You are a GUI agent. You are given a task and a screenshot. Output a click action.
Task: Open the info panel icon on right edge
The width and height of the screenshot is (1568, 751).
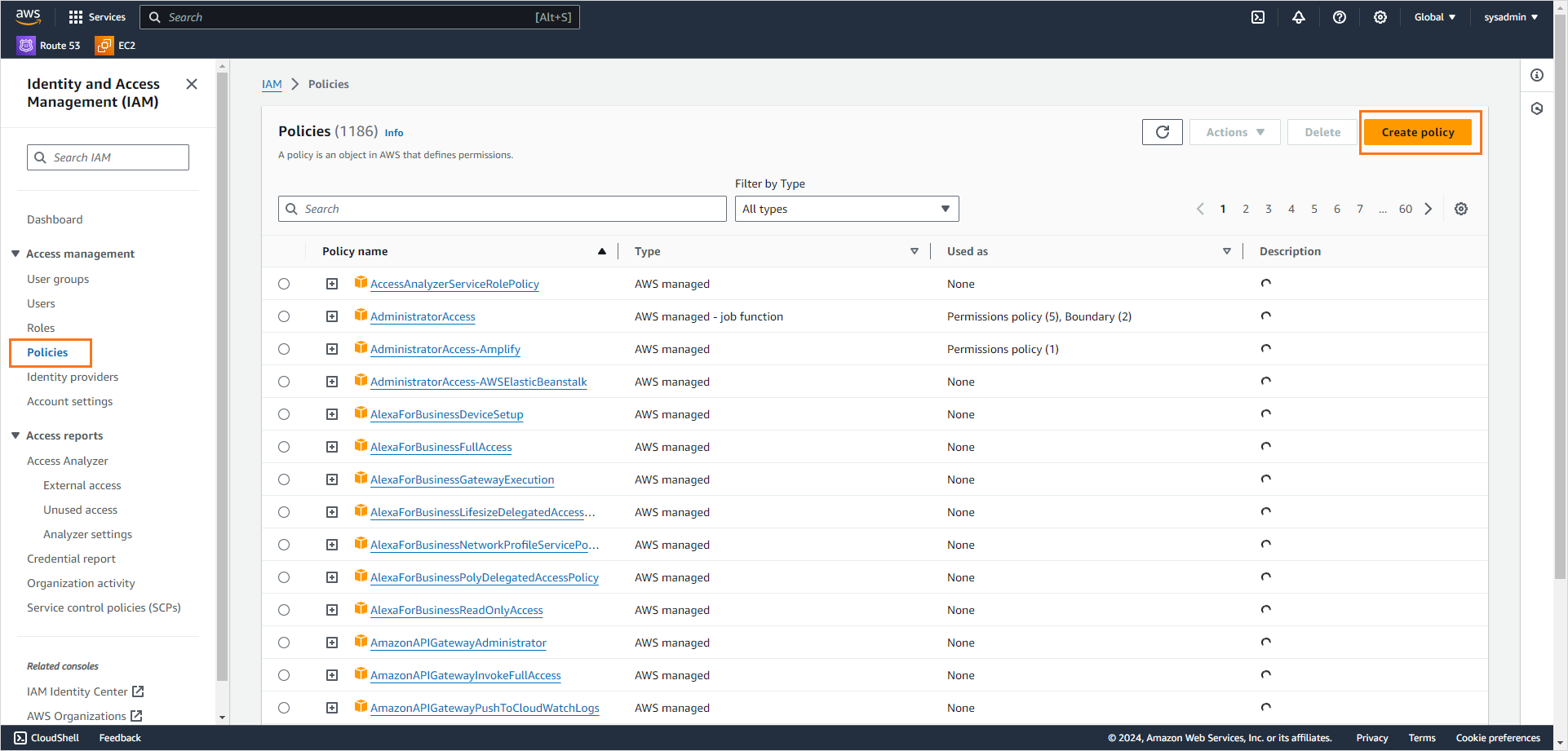1537,75
